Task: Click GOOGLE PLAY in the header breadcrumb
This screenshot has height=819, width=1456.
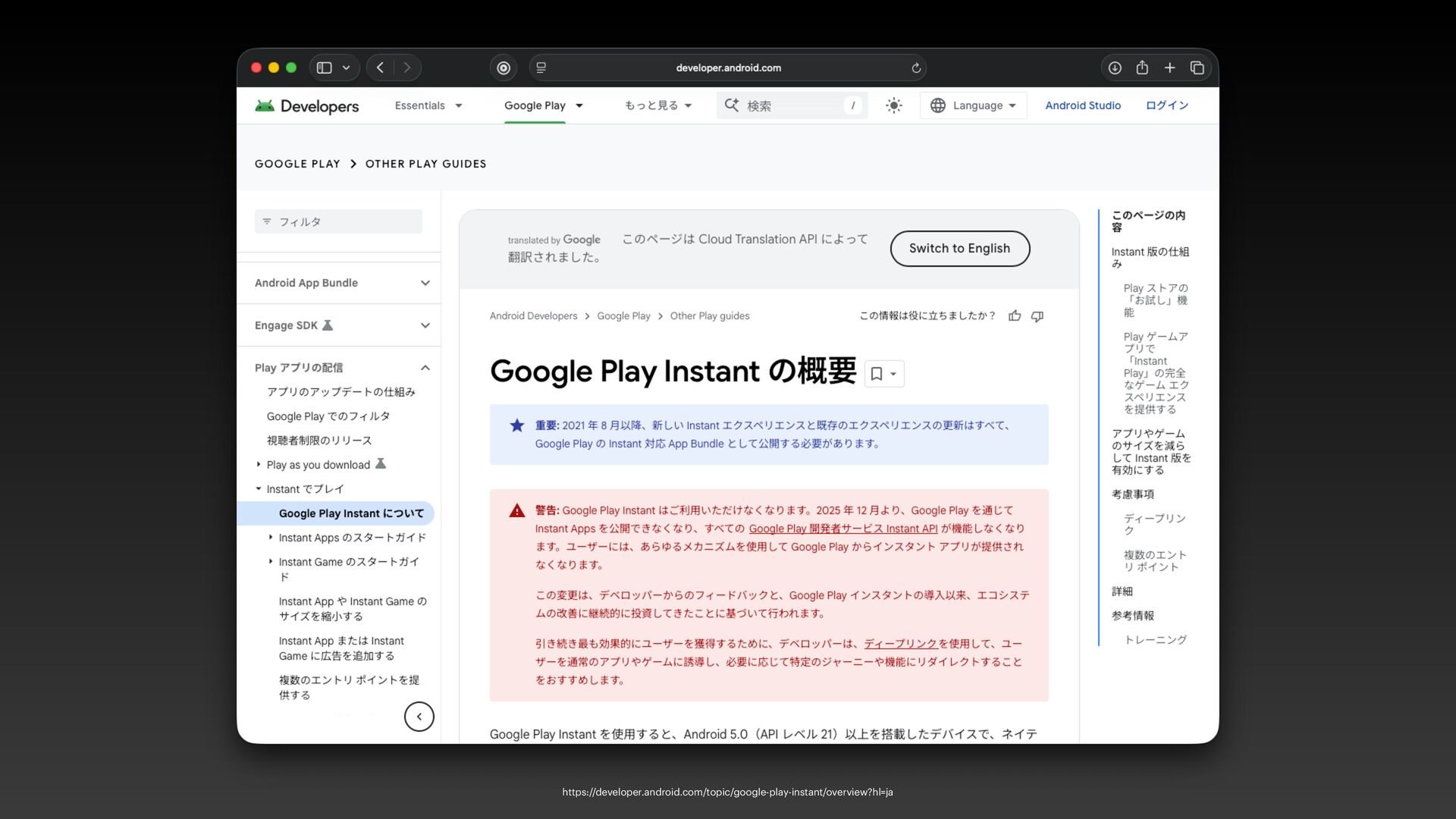Action: pyautogui.click(x=297, y=164)
